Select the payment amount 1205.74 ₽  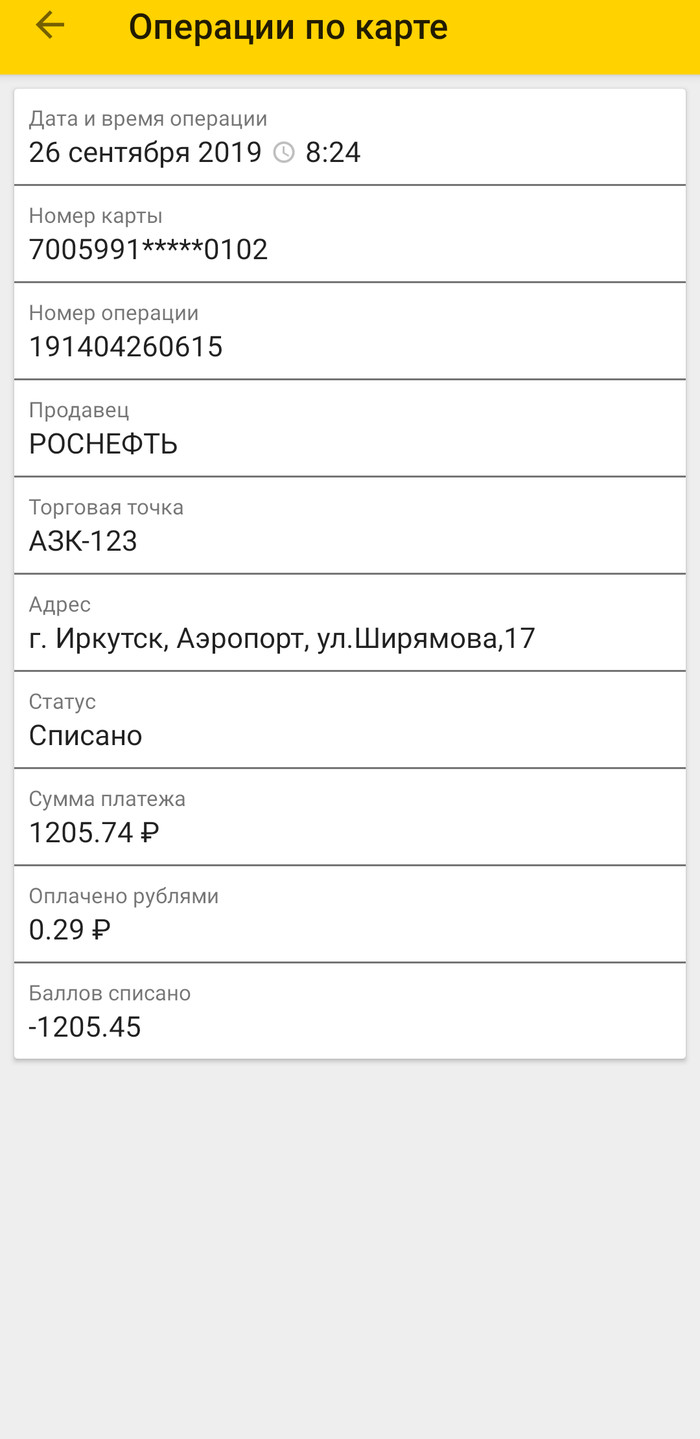[94, 833]
